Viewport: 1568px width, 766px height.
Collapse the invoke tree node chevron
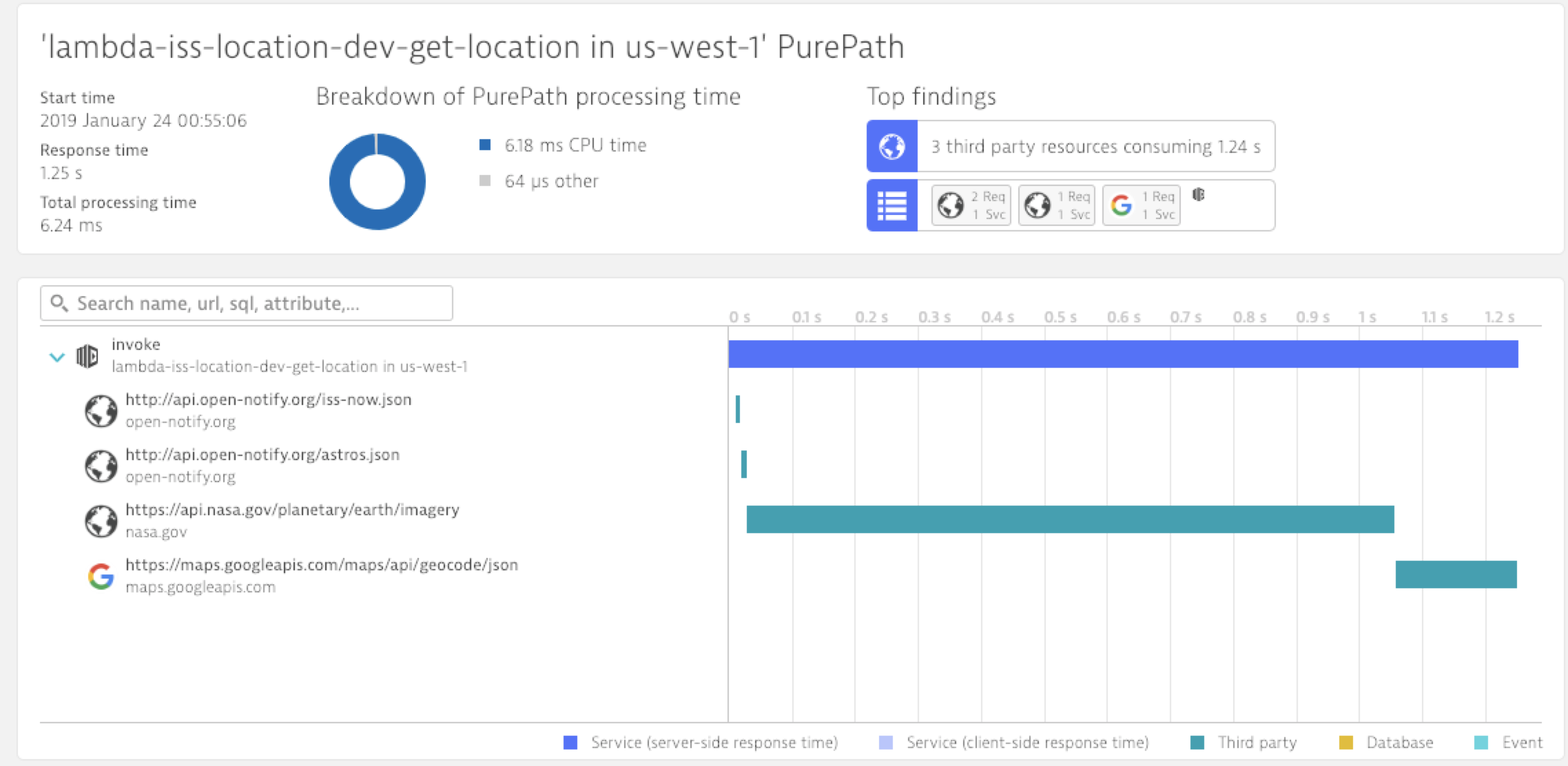tap(57, 357)
